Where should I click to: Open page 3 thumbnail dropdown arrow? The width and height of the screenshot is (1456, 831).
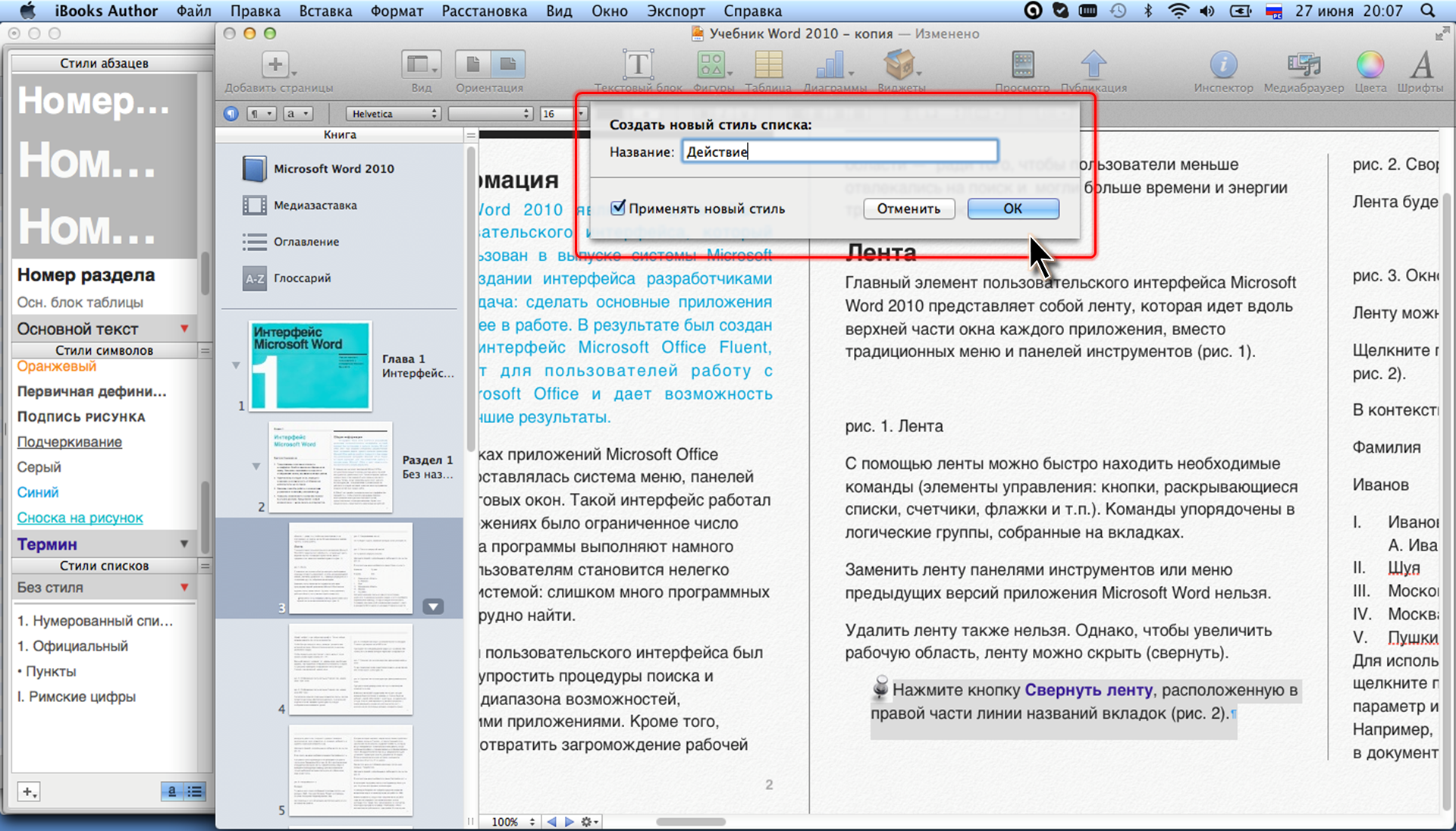click(433, 607)
